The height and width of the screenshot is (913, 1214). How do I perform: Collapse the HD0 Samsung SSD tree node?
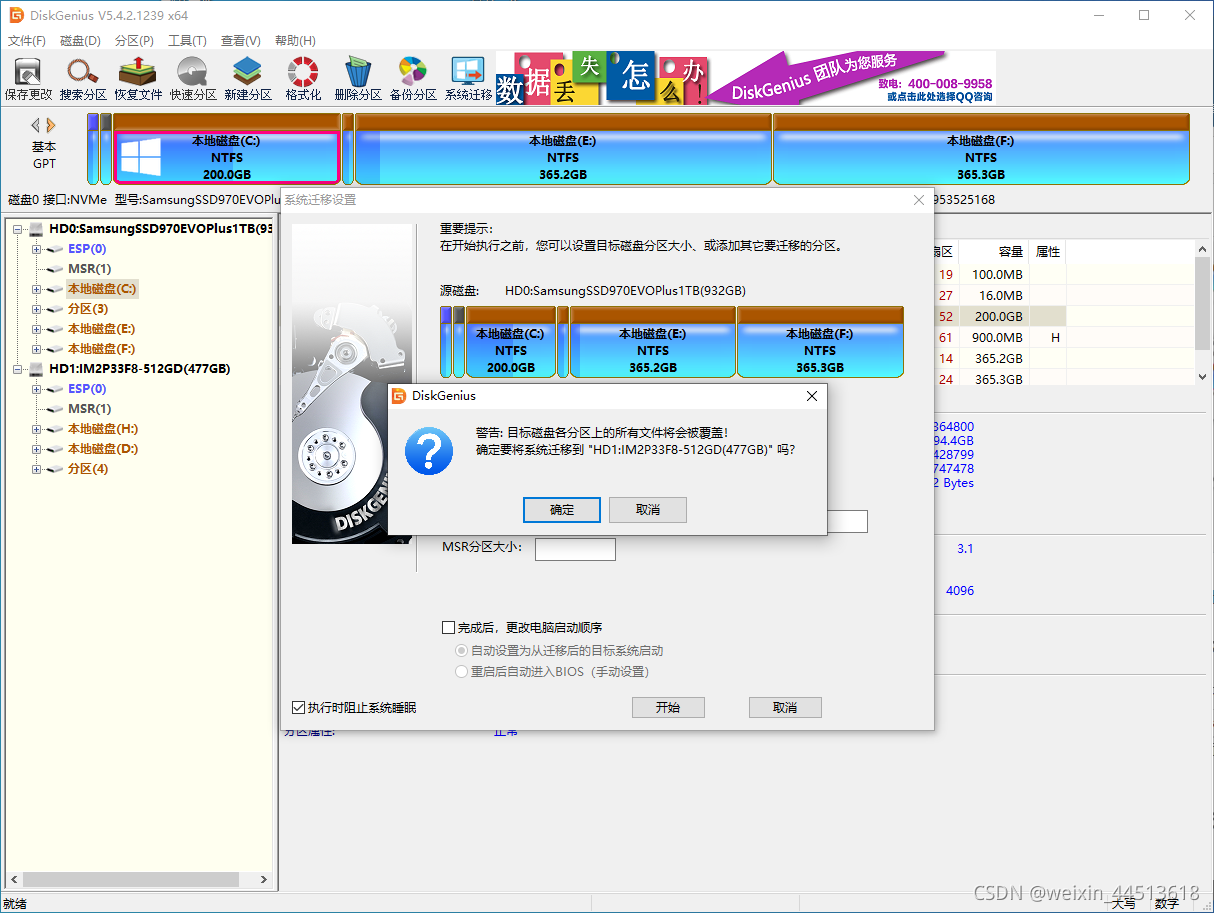coord(18,229)
